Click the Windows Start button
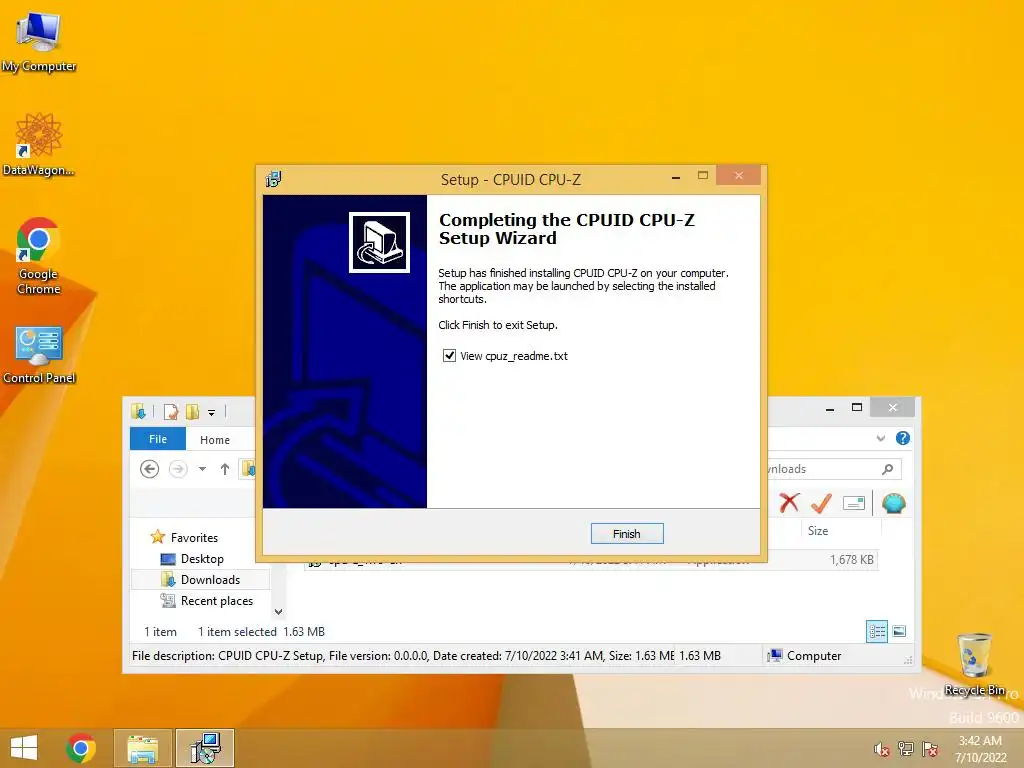Screen dimensions: 1024x768 pos(24,748)
